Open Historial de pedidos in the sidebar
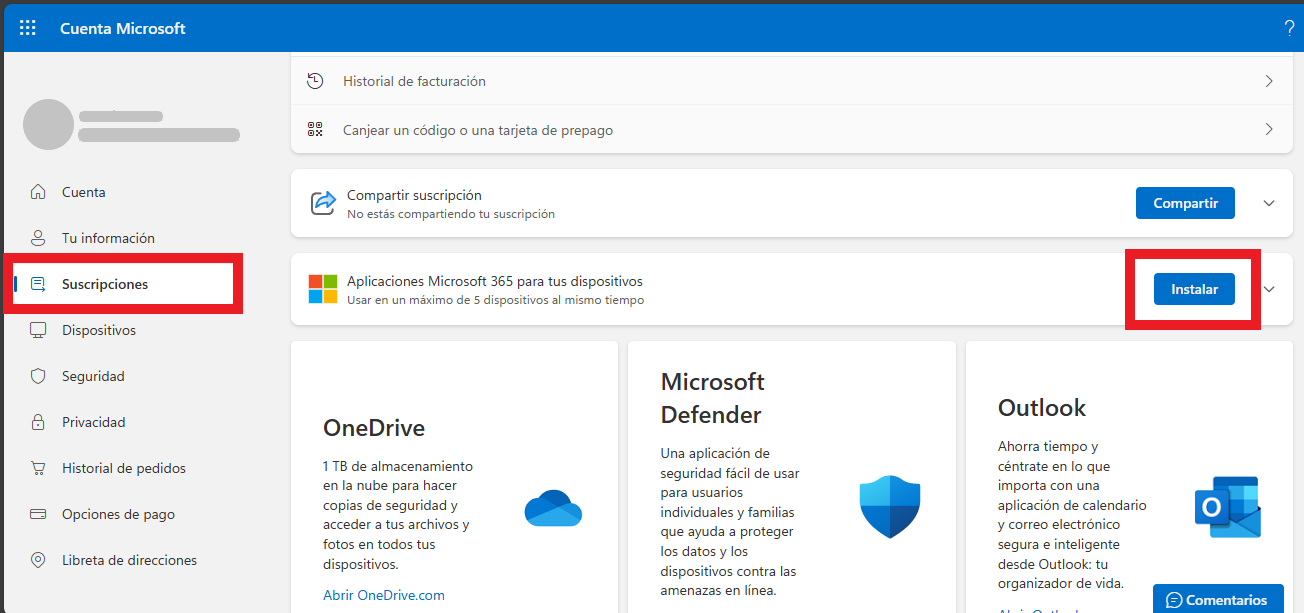Image resolution: width=1304 pixels, height=613 pixels. (x=123, y=468)
